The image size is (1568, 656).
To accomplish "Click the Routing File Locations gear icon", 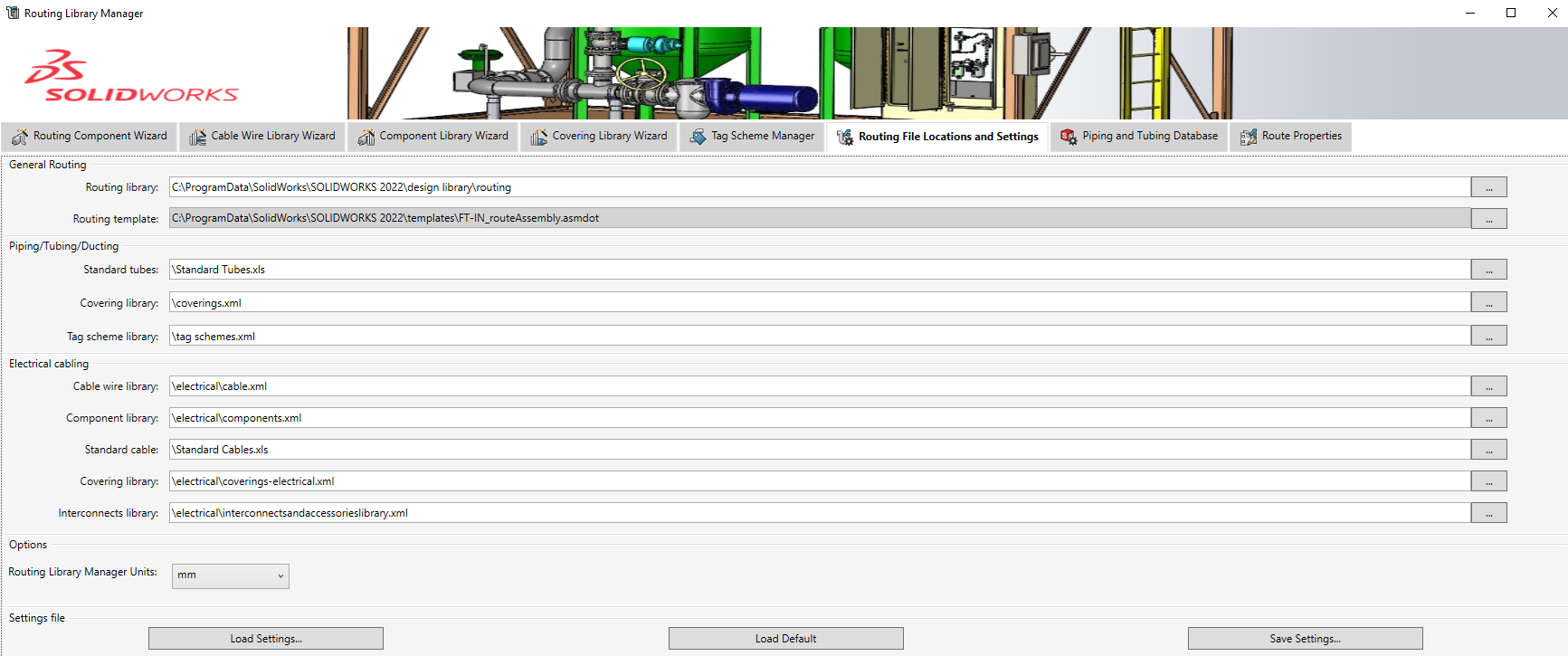I will (x=844, y=137).
